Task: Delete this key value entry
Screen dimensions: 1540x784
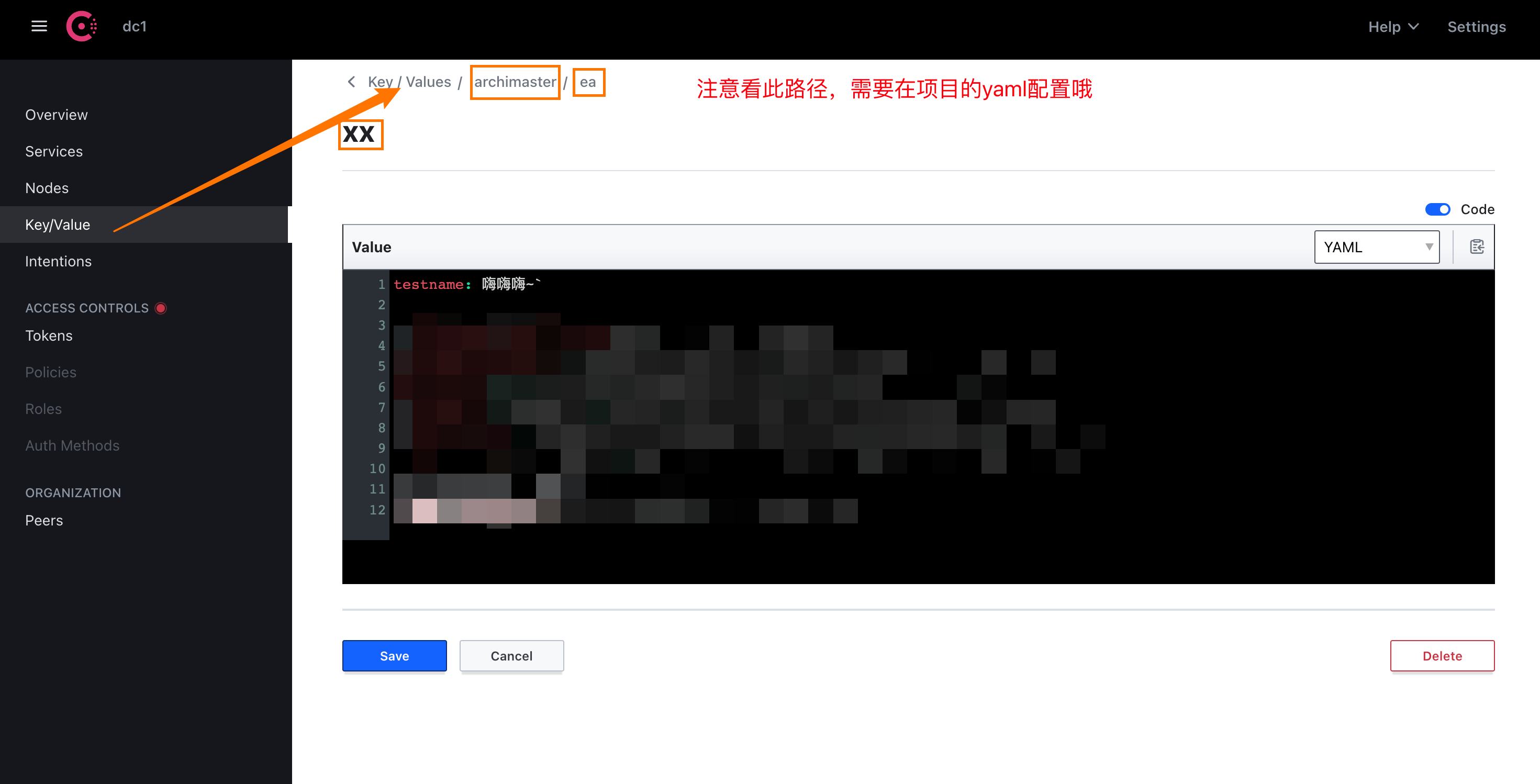Action: [x=1442, y=656]
